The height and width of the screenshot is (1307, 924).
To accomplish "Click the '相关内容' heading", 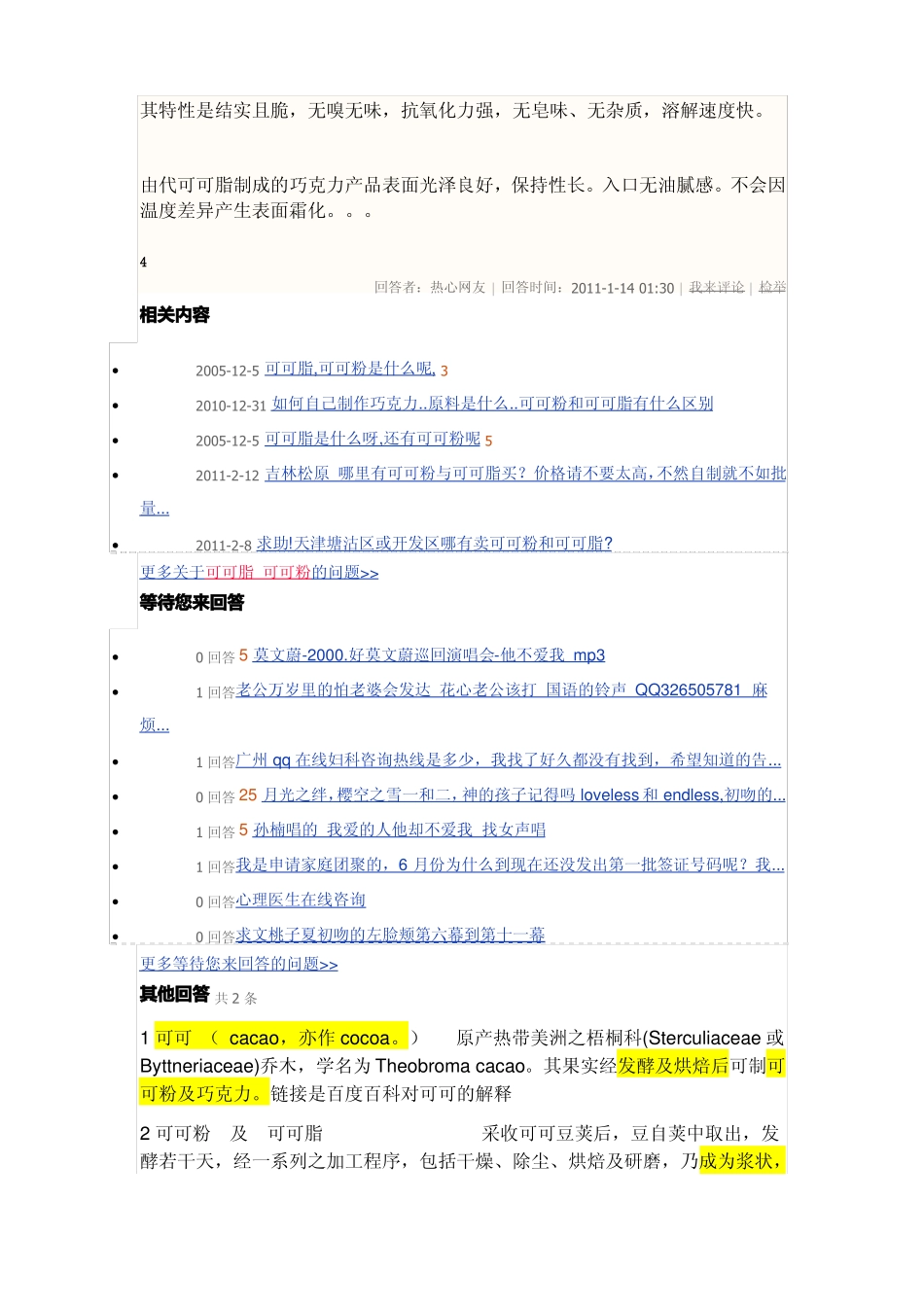I will 175,315.
